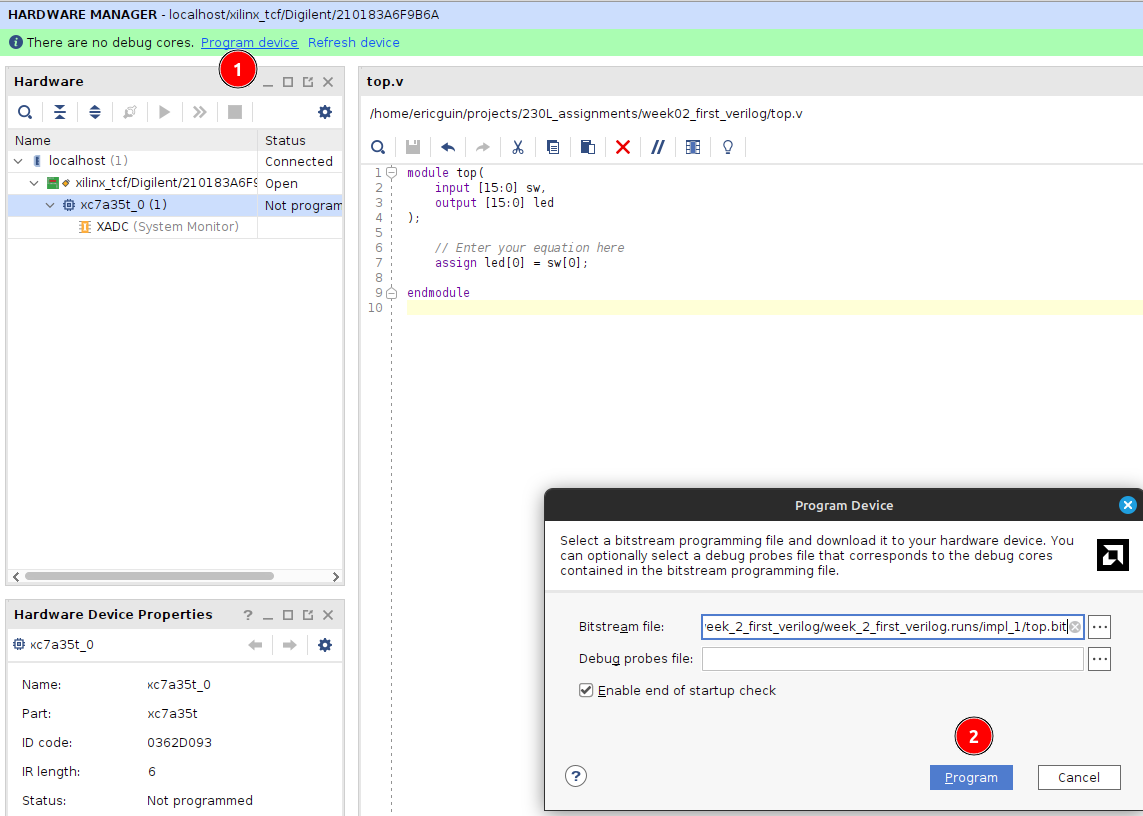This screenshot has width=1143, height=816.
Task: Click the undo arrow in editor toolbar
Action: tap(448, 147)
